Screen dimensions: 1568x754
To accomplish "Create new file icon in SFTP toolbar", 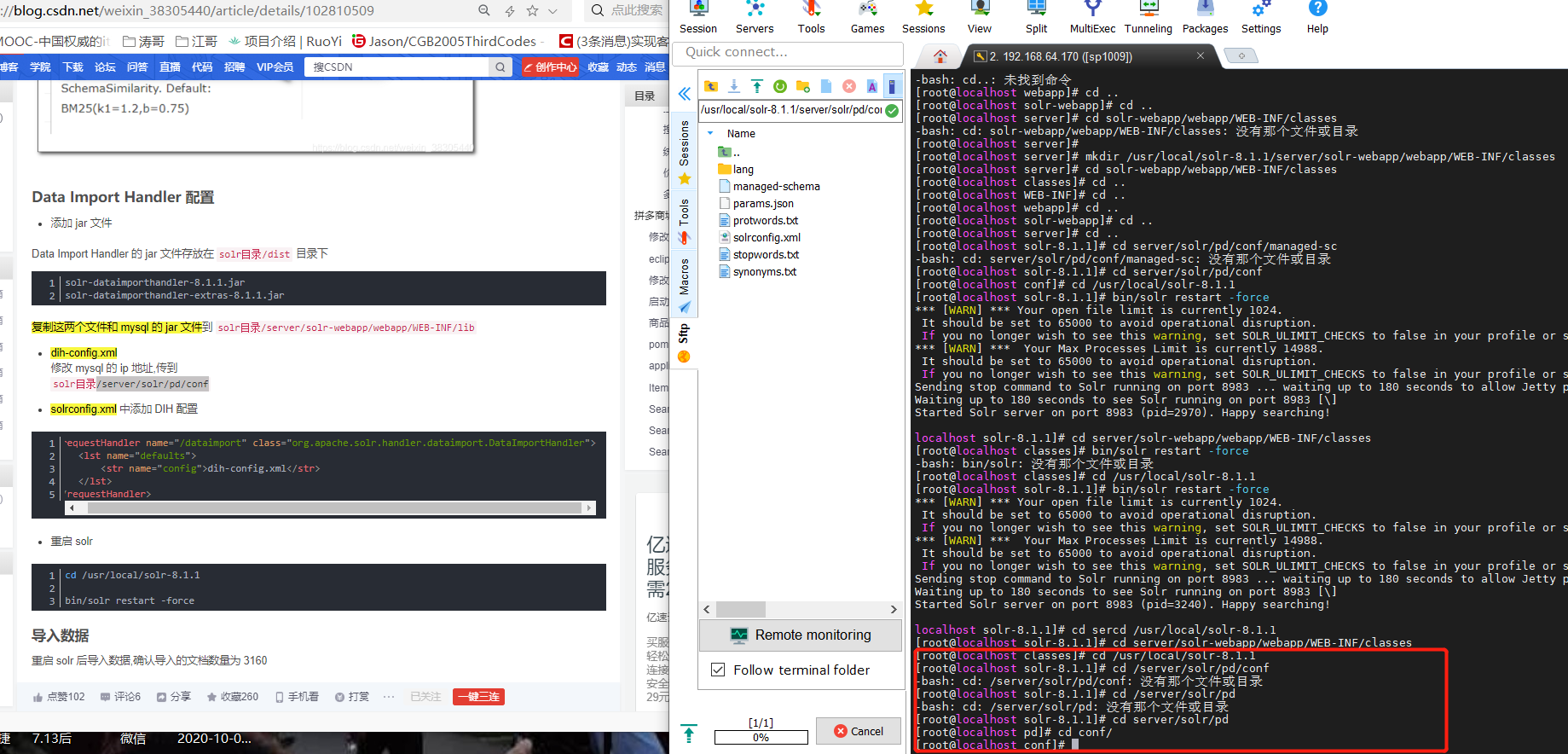I will [826, 86].
